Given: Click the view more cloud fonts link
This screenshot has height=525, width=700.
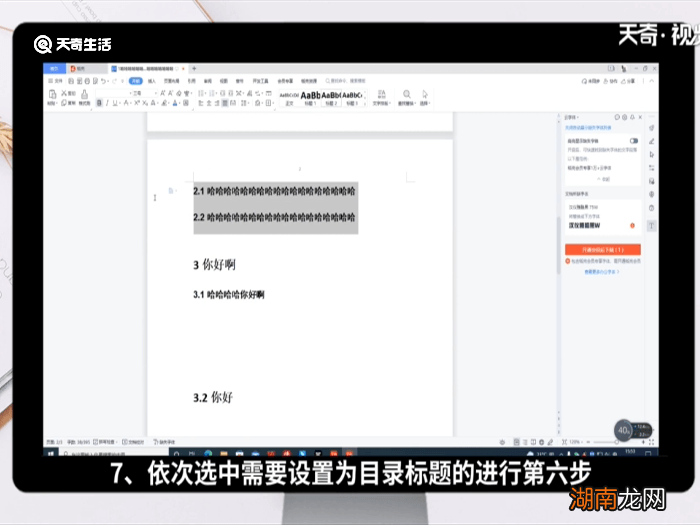Looking at the screenshot, I should tap(602, 272).
